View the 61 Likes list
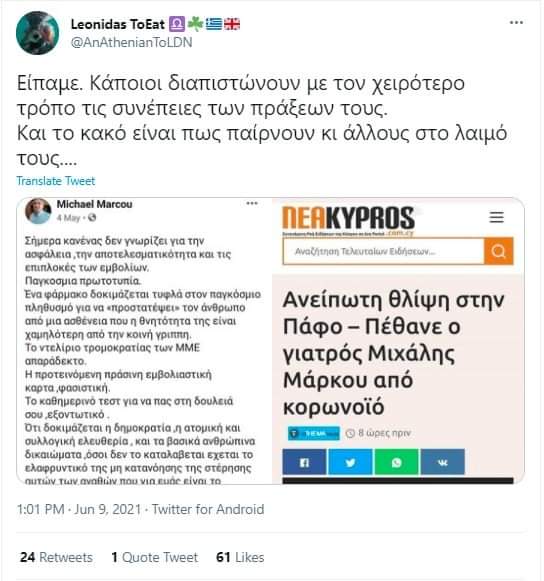This screenshot has height=581, width=544. pos(240,557)
